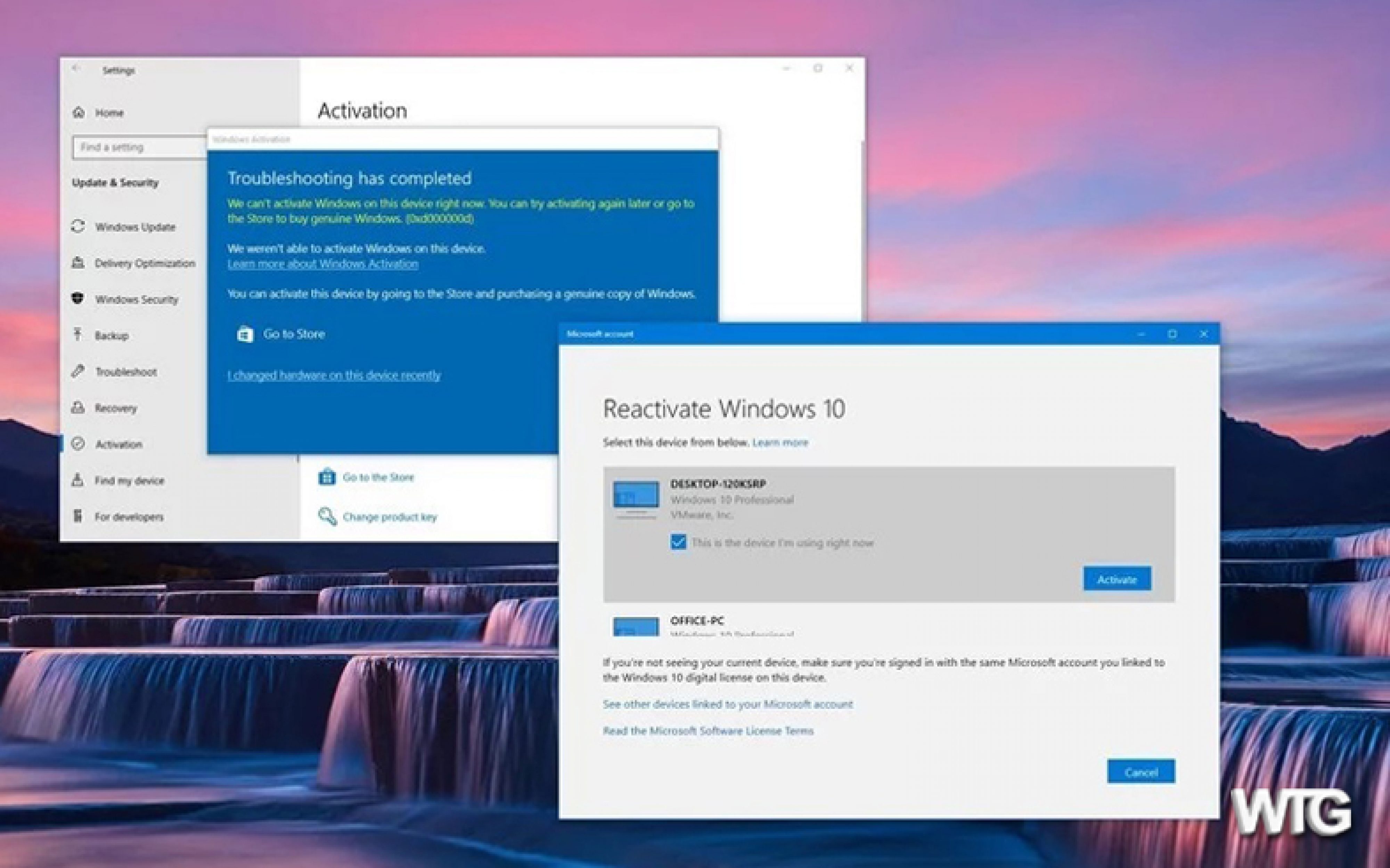Open the Backup section

pyautogui.click(x=113, y=335)
